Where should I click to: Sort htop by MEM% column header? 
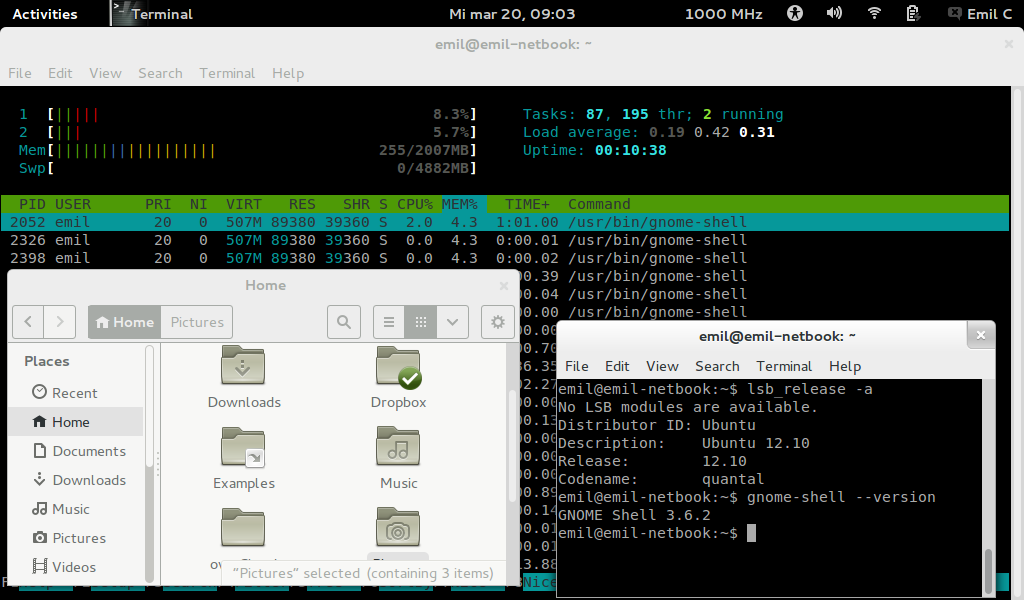coord(460,204)
